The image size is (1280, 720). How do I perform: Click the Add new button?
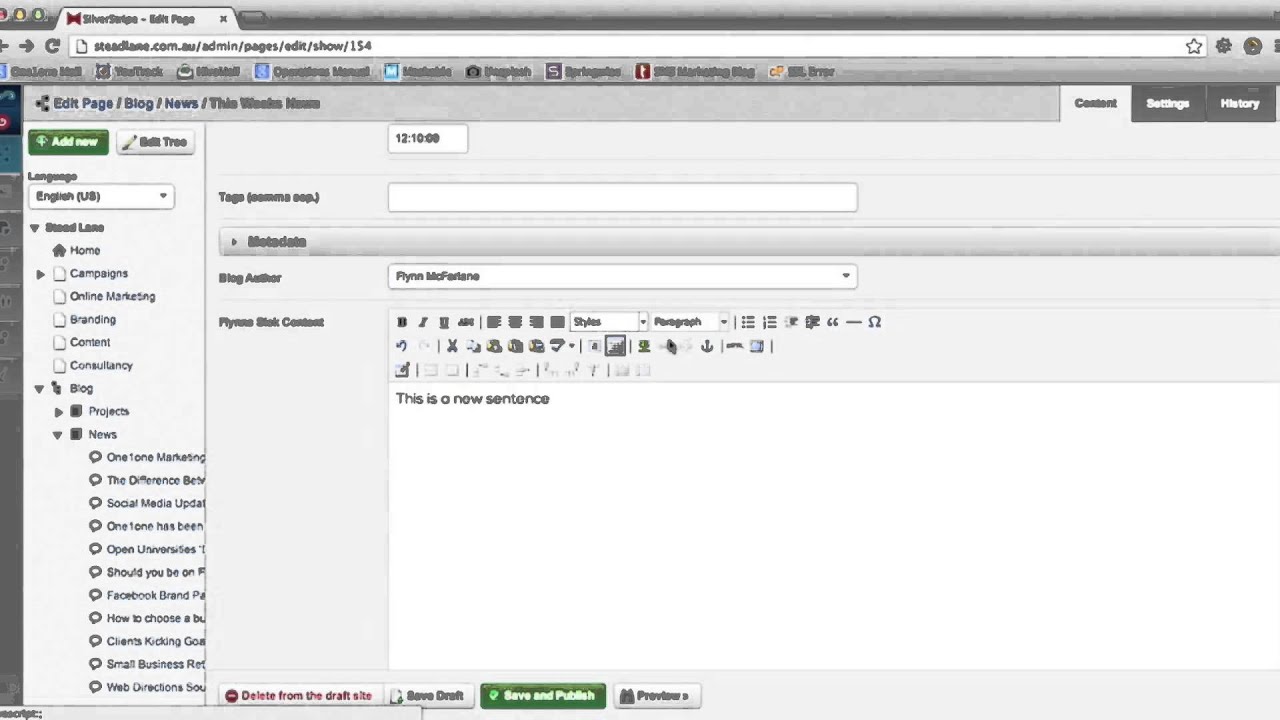point(68,142)
